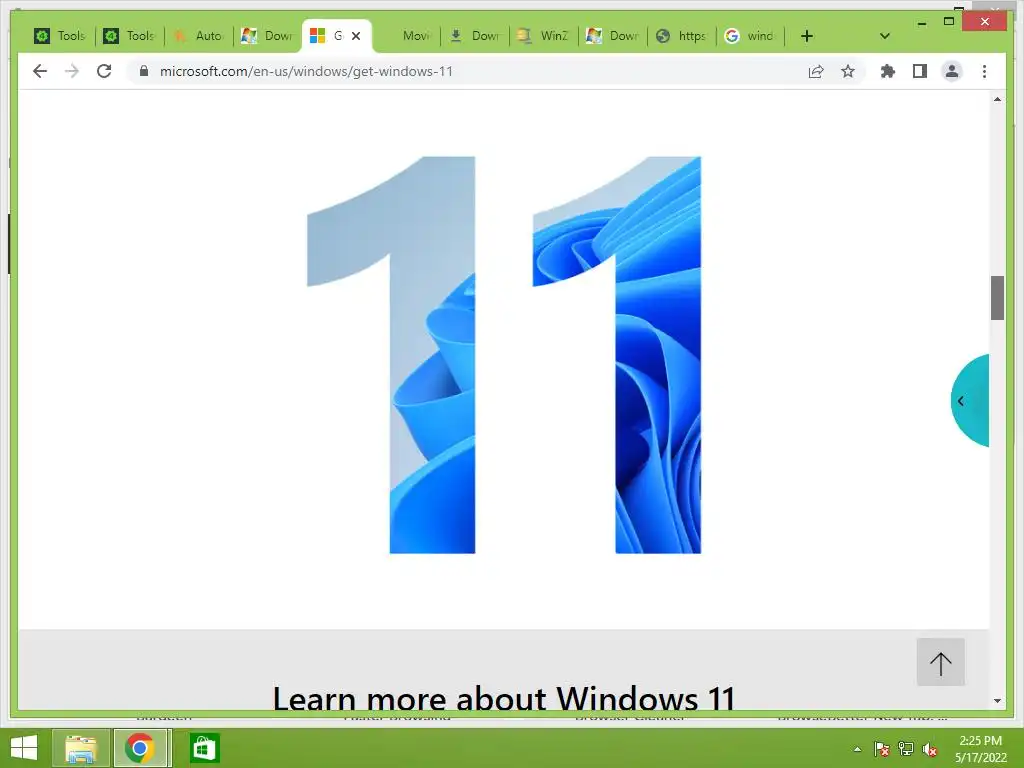Switch to the Auto tab
Viewport: 1024px width, 768px height.
(199, 36)
